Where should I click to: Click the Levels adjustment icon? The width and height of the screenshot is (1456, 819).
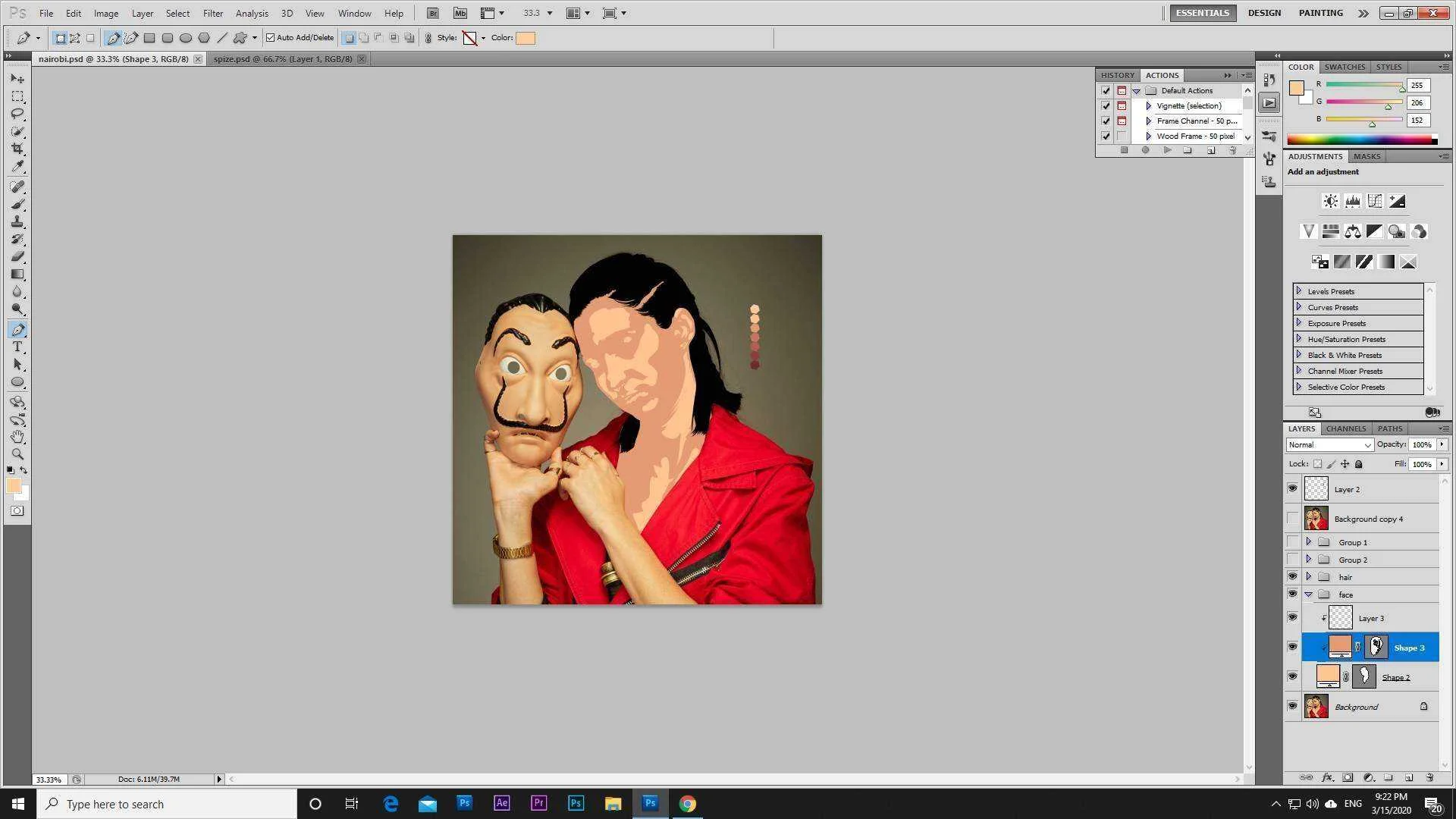[1352, 201]
